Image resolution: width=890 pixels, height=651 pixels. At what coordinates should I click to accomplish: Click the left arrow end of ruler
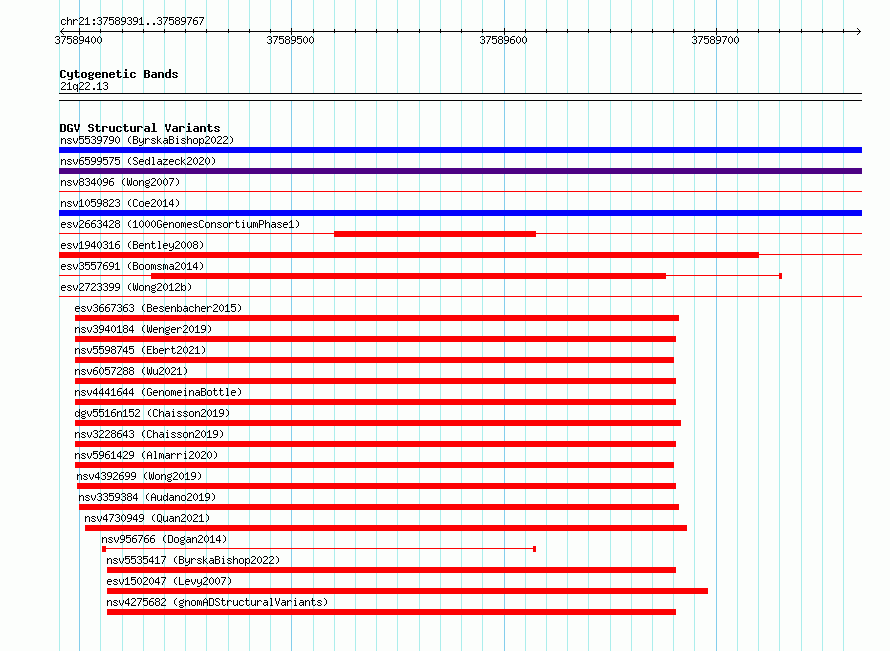tap(62, 31)
